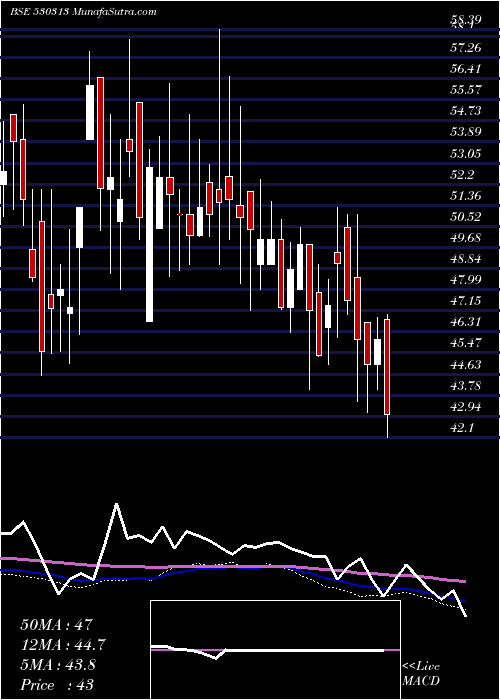This screenshot has width=500, height=700.
Task: Pick the 53.89 value on the price axis
Action: pyautogui.click(x=466, y=132)
